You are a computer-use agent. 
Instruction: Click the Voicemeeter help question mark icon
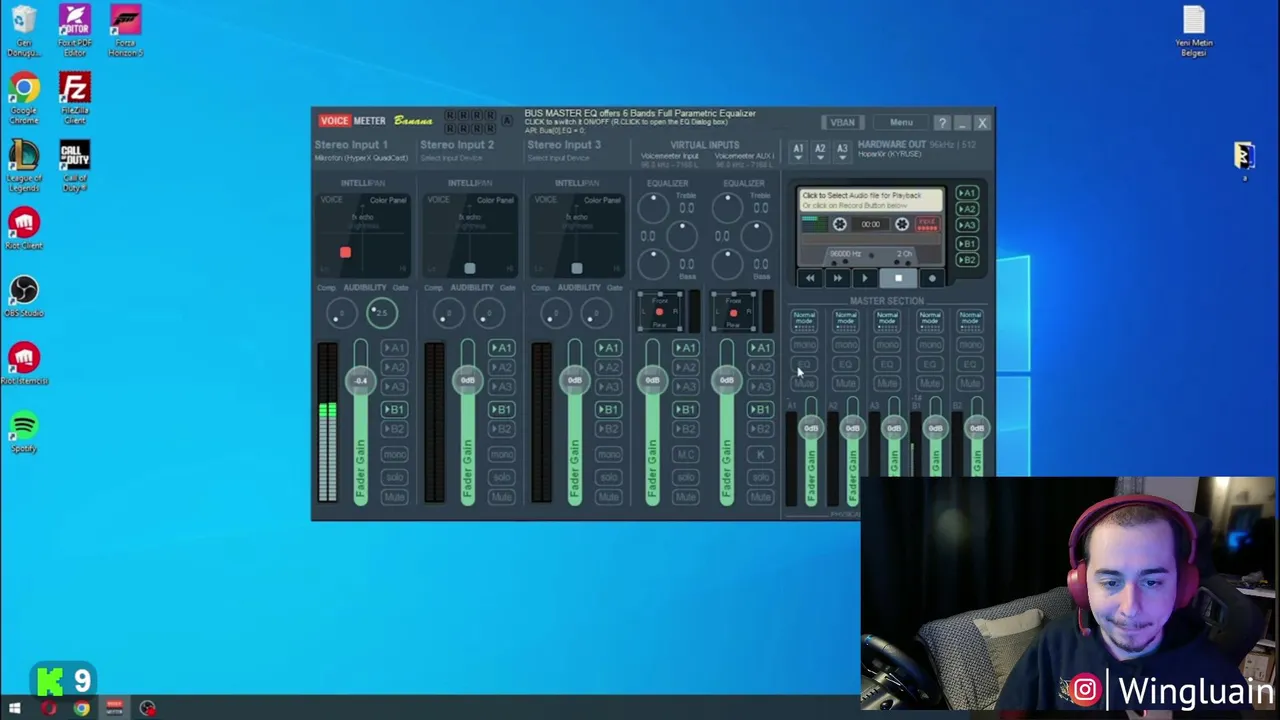[x=942, y=123]
